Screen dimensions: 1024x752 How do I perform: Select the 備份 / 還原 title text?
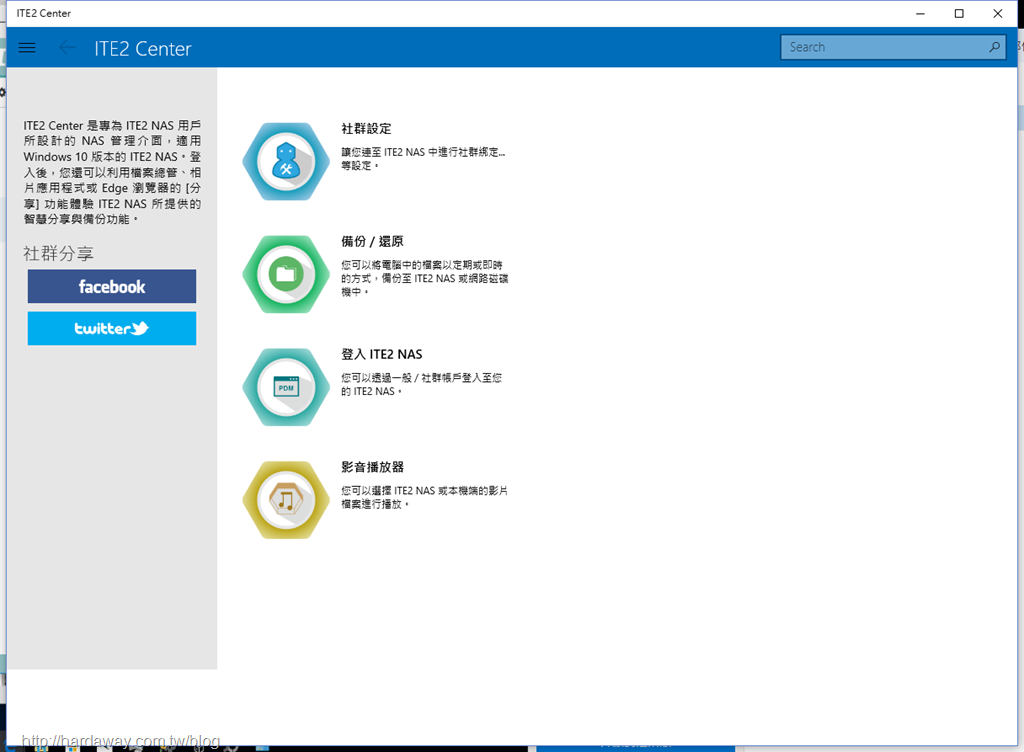[372, 242]
